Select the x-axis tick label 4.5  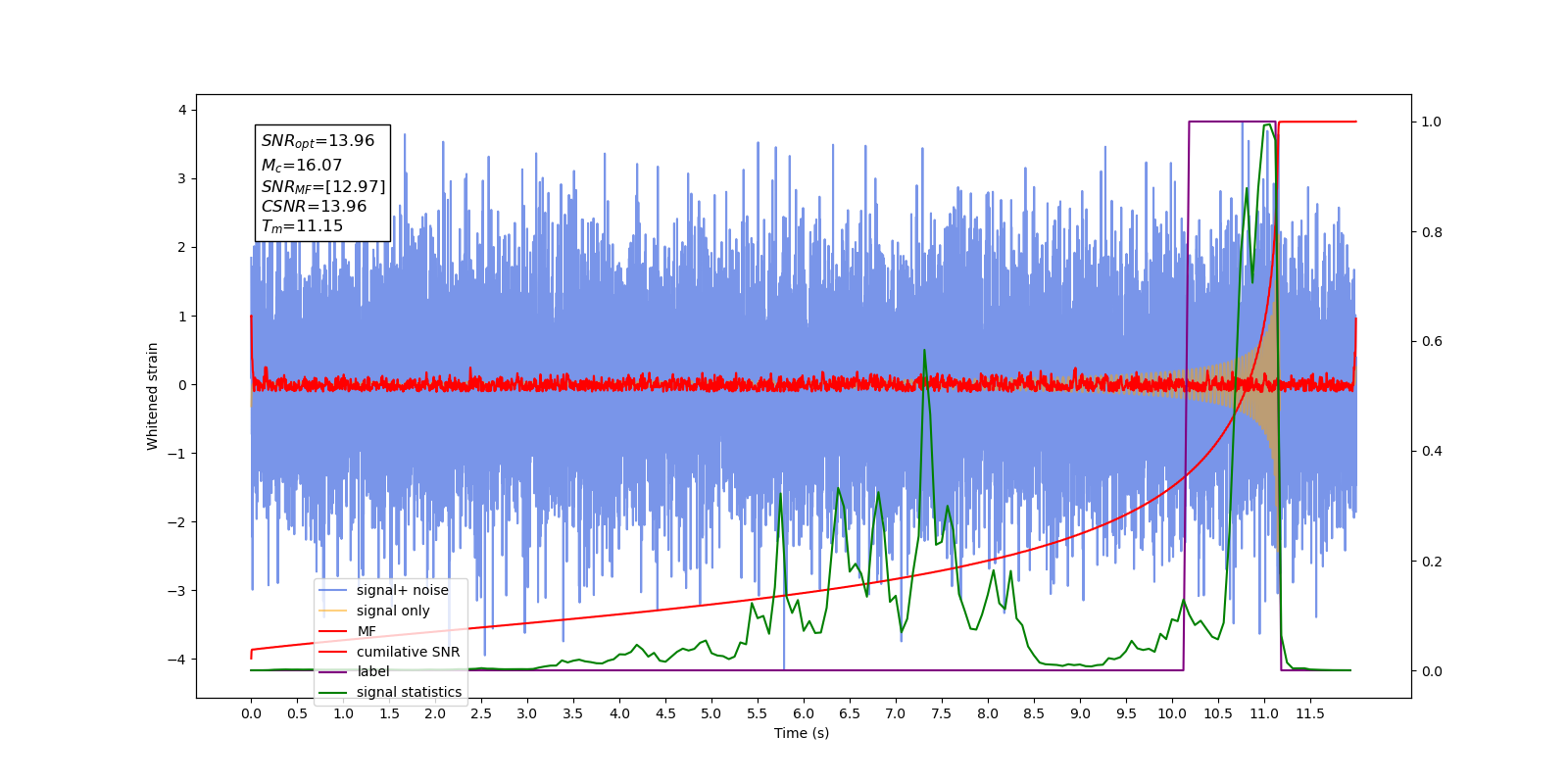(x=665, y=713)
